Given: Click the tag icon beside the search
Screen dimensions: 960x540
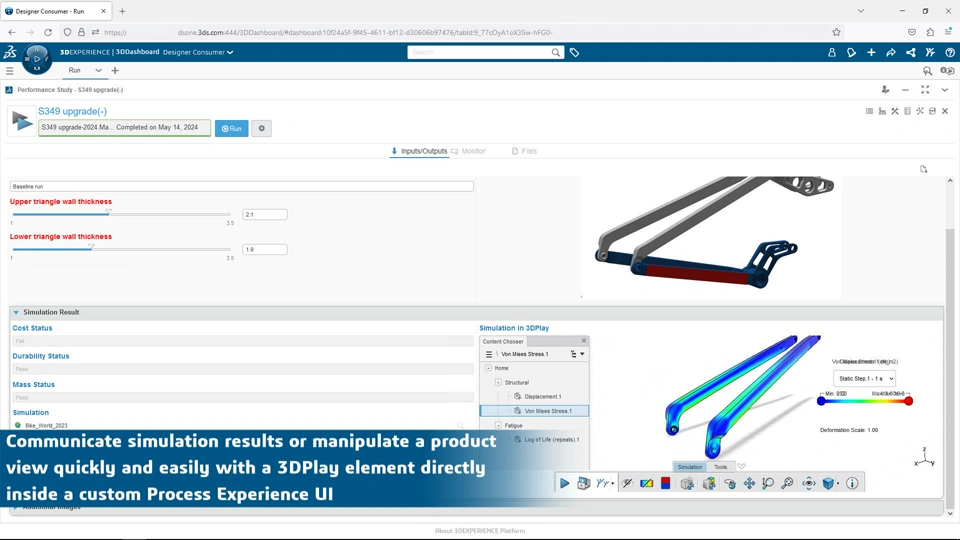Looking at the screenshot, I should click(x=574, y=53).
